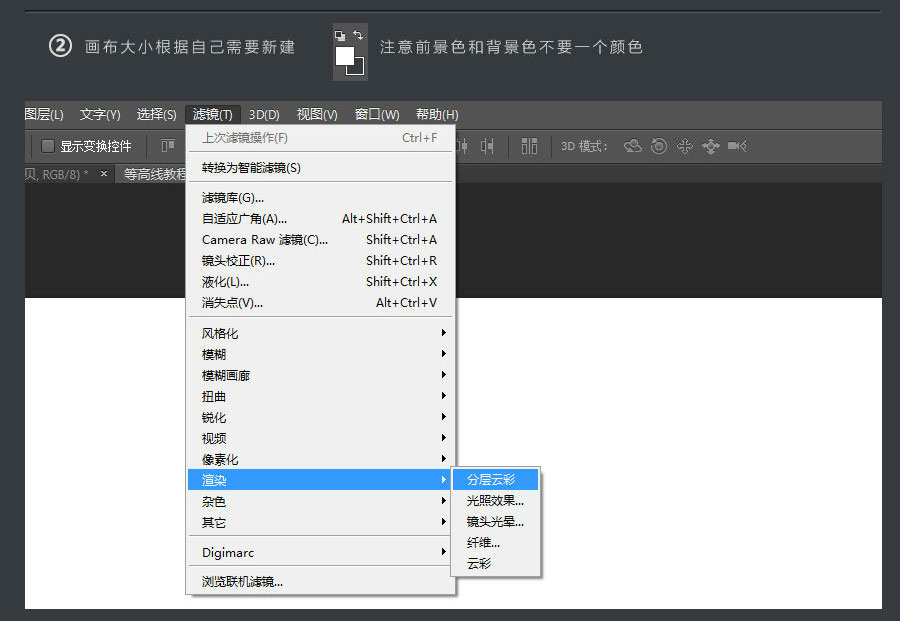The height and width of the screenshot is (621, 900).
Task: Click the distribute horizontal centers icon
Action: point(463,146)
